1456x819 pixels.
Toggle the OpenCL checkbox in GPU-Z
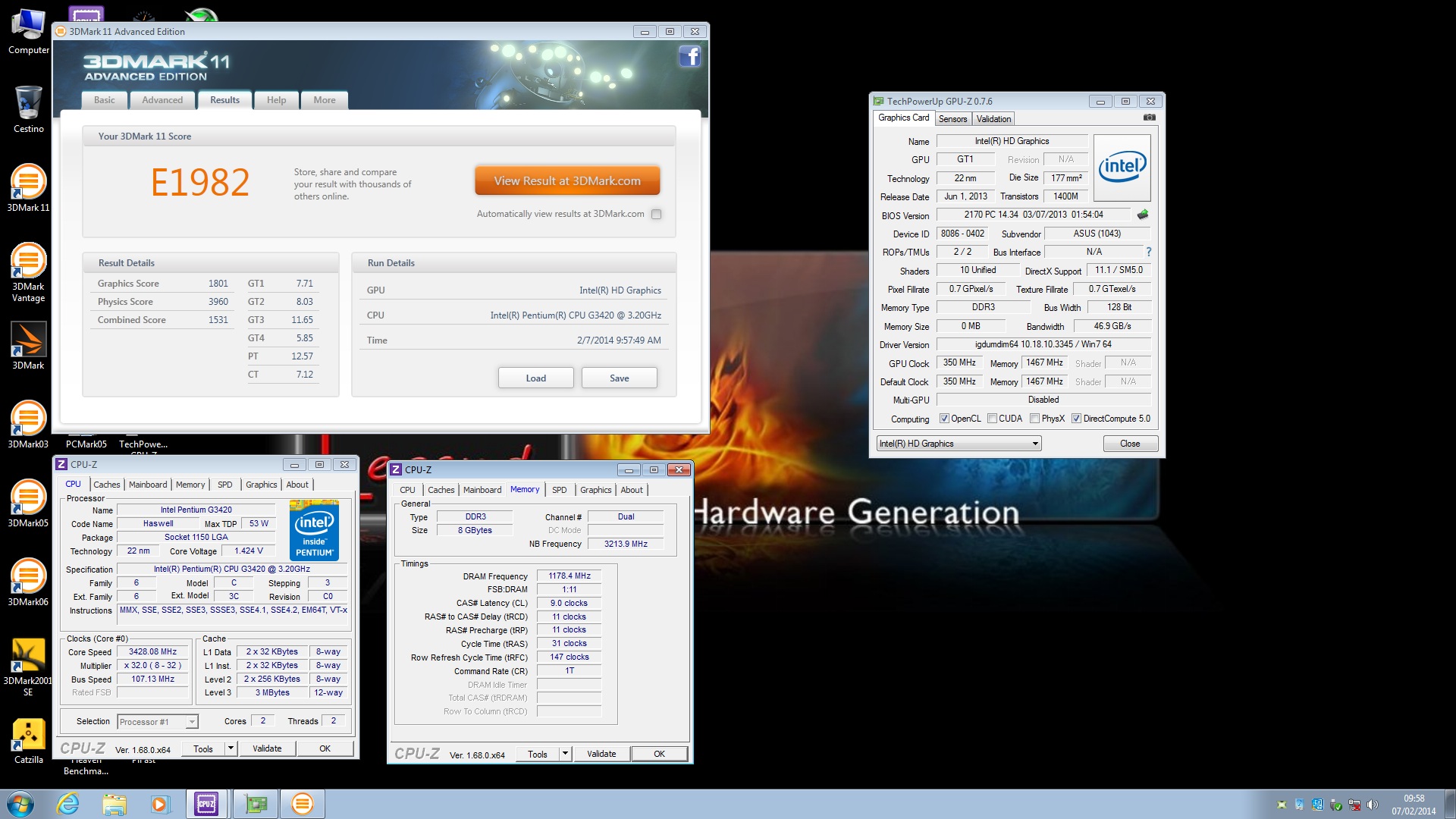point(944,419)
